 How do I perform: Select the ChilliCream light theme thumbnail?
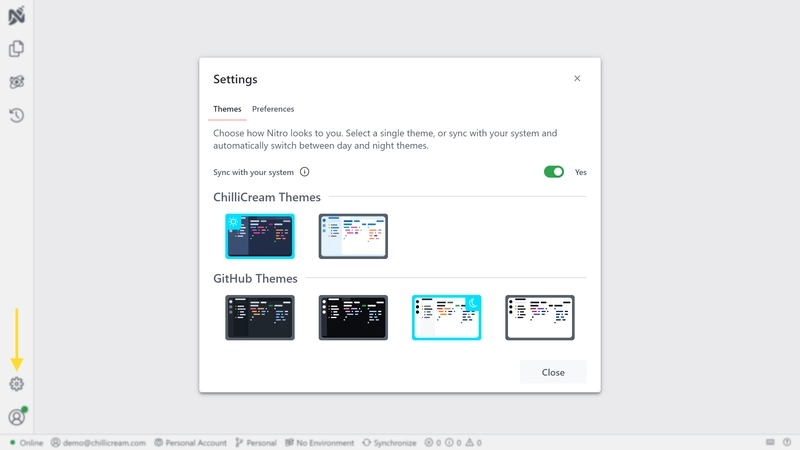pos(353,236)
